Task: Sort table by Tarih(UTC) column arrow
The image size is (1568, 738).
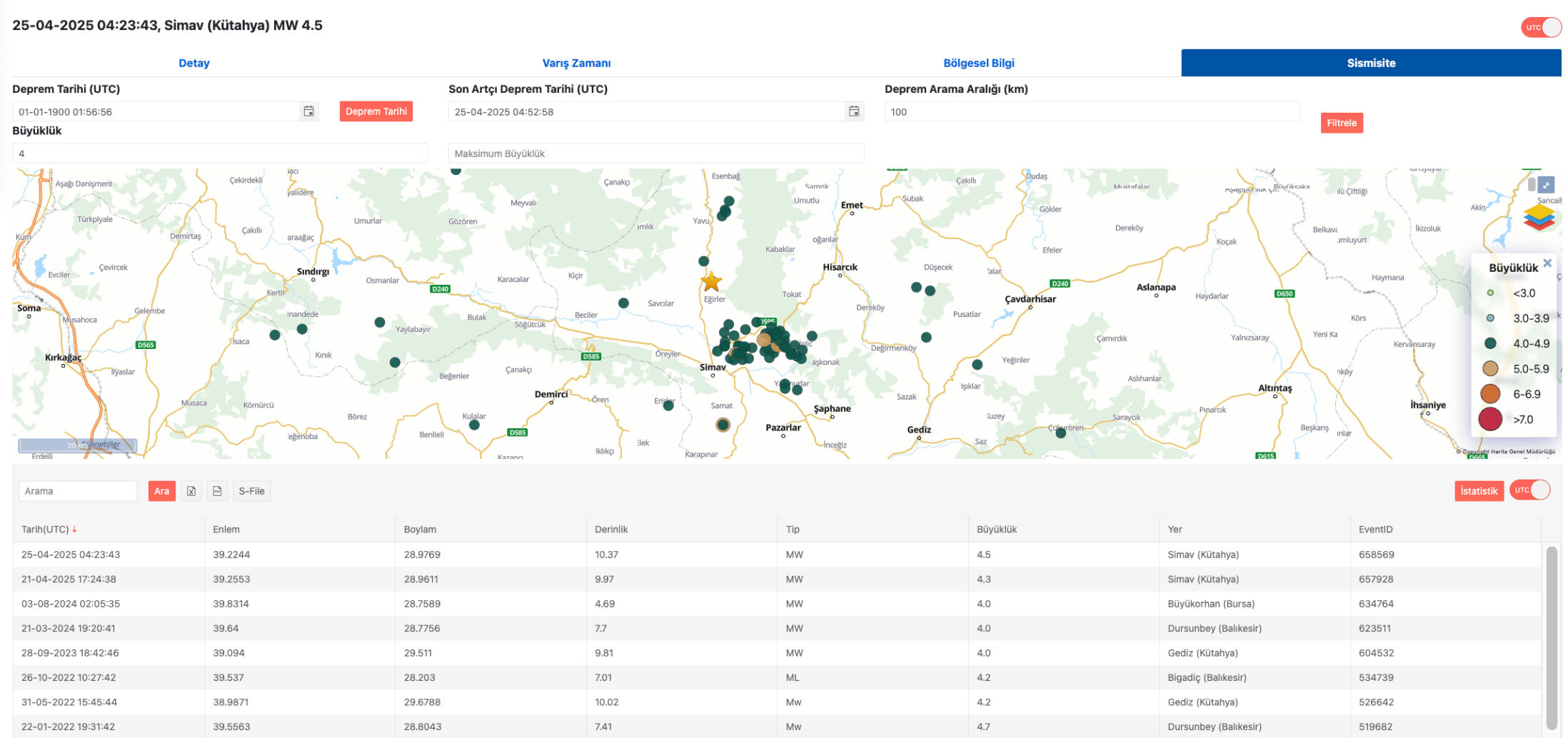Action: 74,530
